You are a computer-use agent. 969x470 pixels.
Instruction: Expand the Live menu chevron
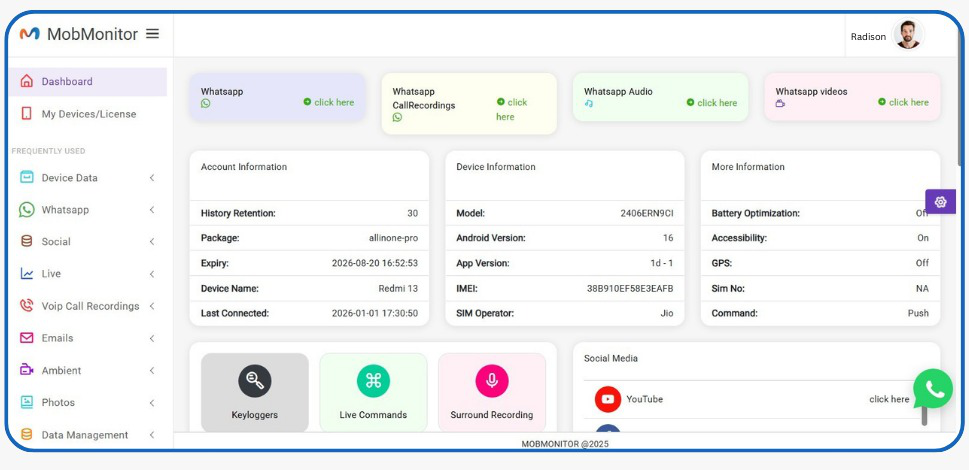[x=152, y=274]
